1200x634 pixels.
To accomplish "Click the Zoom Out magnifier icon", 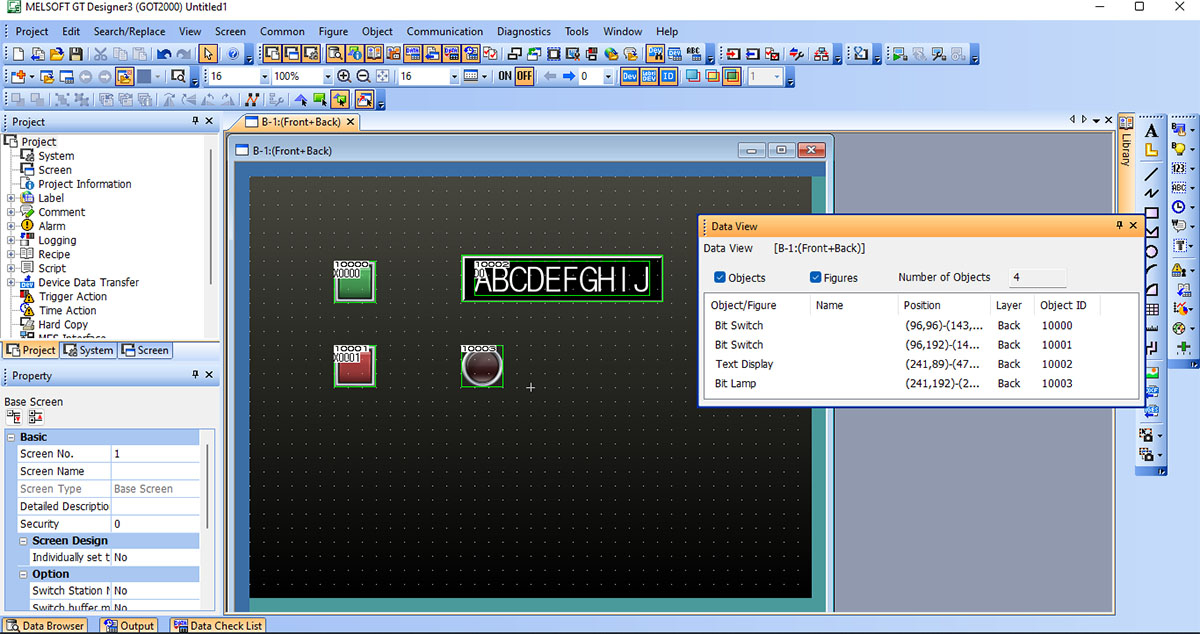I will [363, 76].
